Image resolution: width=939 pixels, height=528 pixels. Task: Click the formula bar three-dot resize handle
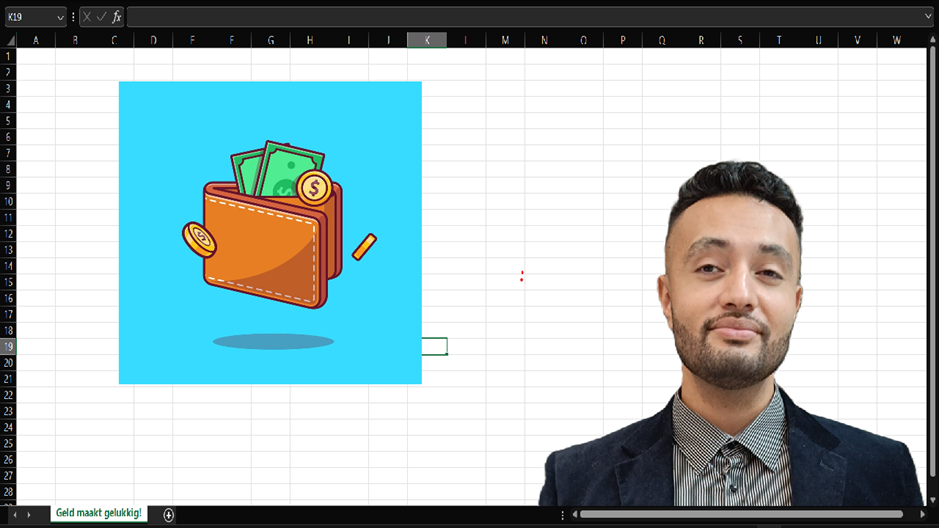73,17
